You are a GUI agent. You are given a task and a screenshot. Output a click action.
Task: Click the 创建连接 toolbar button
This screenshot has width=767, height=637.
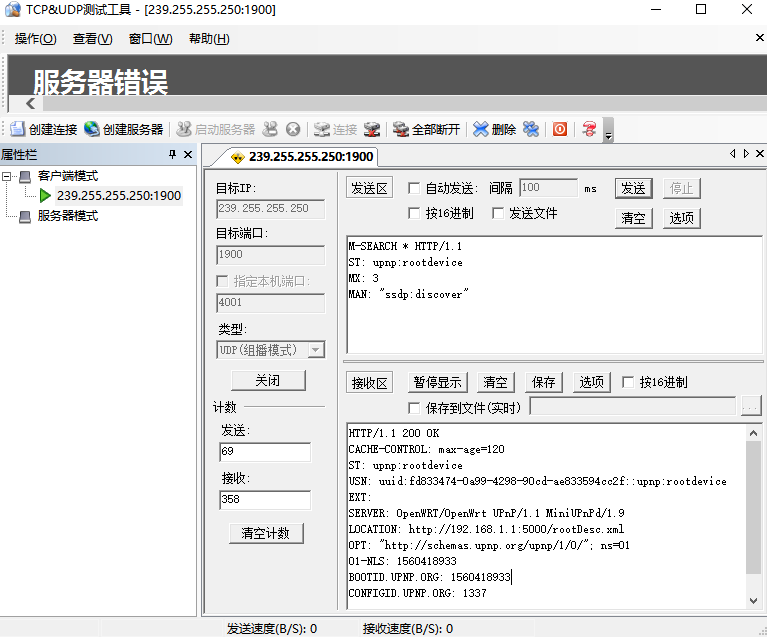(x=43, y=129)
